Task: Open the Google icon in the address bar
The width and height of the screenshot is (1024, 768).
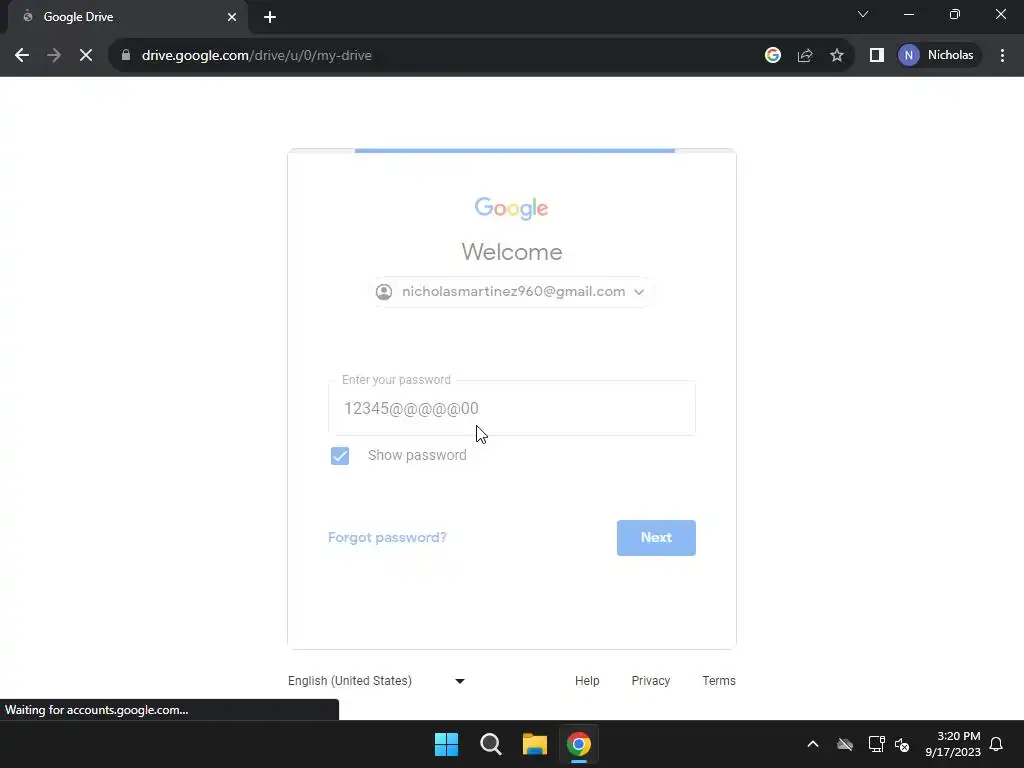Action: (773, 56)
